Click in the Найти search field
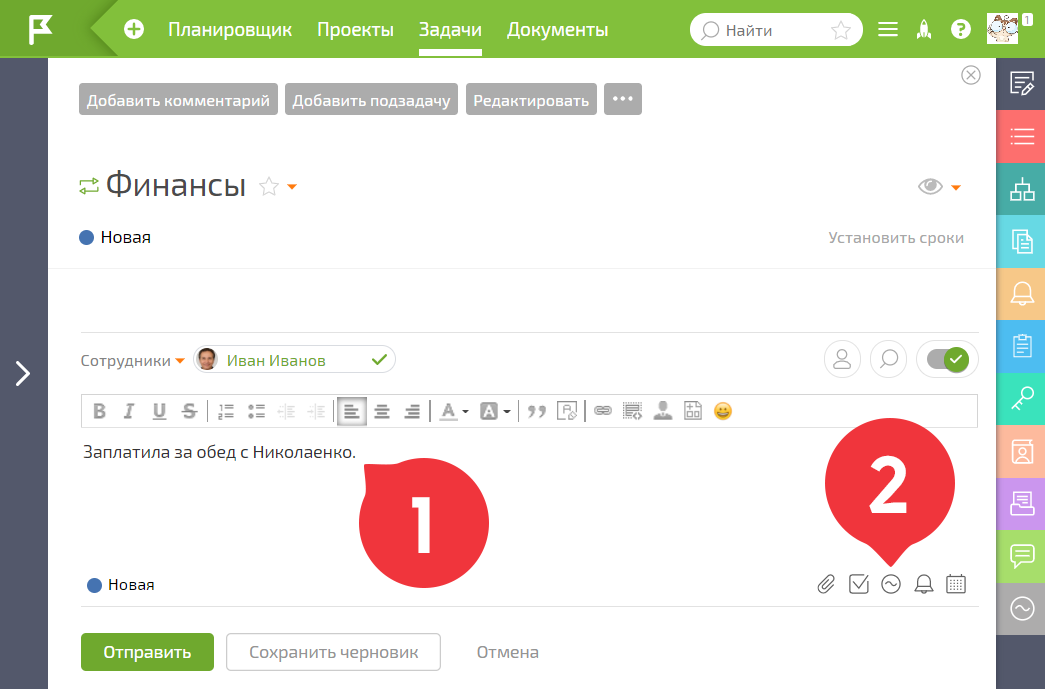Image resolution: width=1045 pixels, height=689 pixels. pos(776,30)
